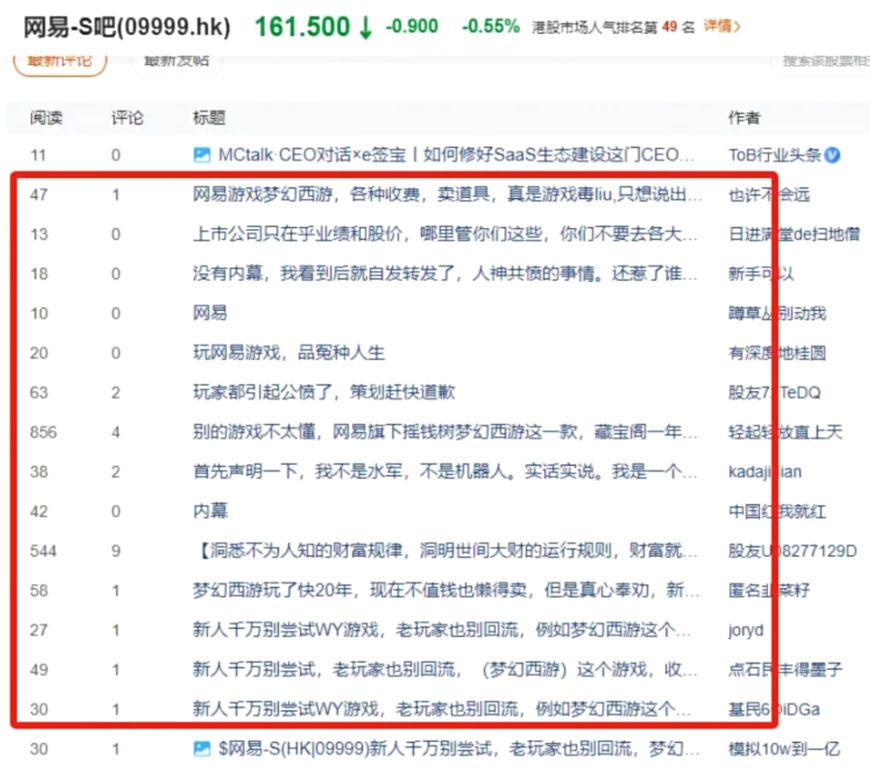Open author joryd profile

click(746, 630)
